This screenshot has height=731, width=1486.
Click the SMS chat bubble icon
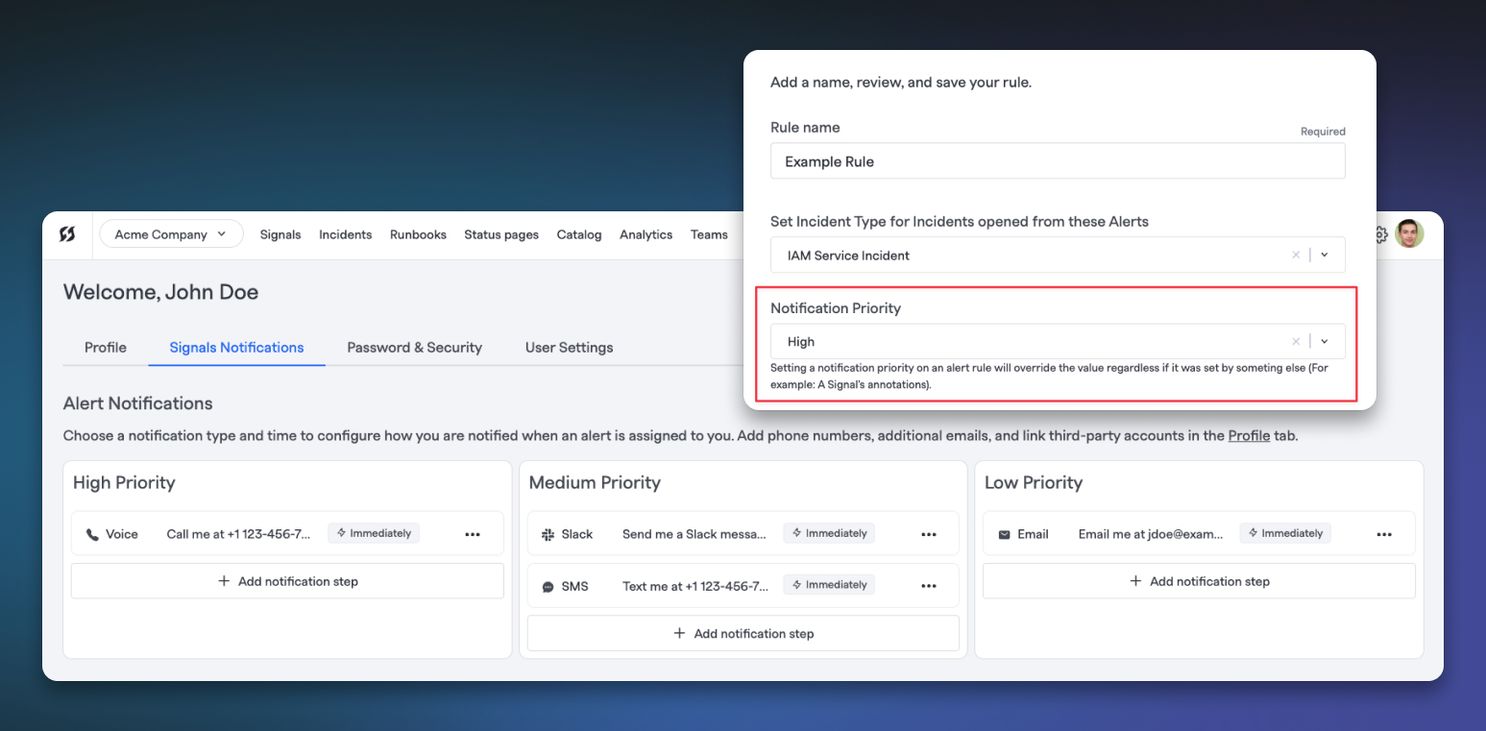pyautogui.click(x=548, y=586)
